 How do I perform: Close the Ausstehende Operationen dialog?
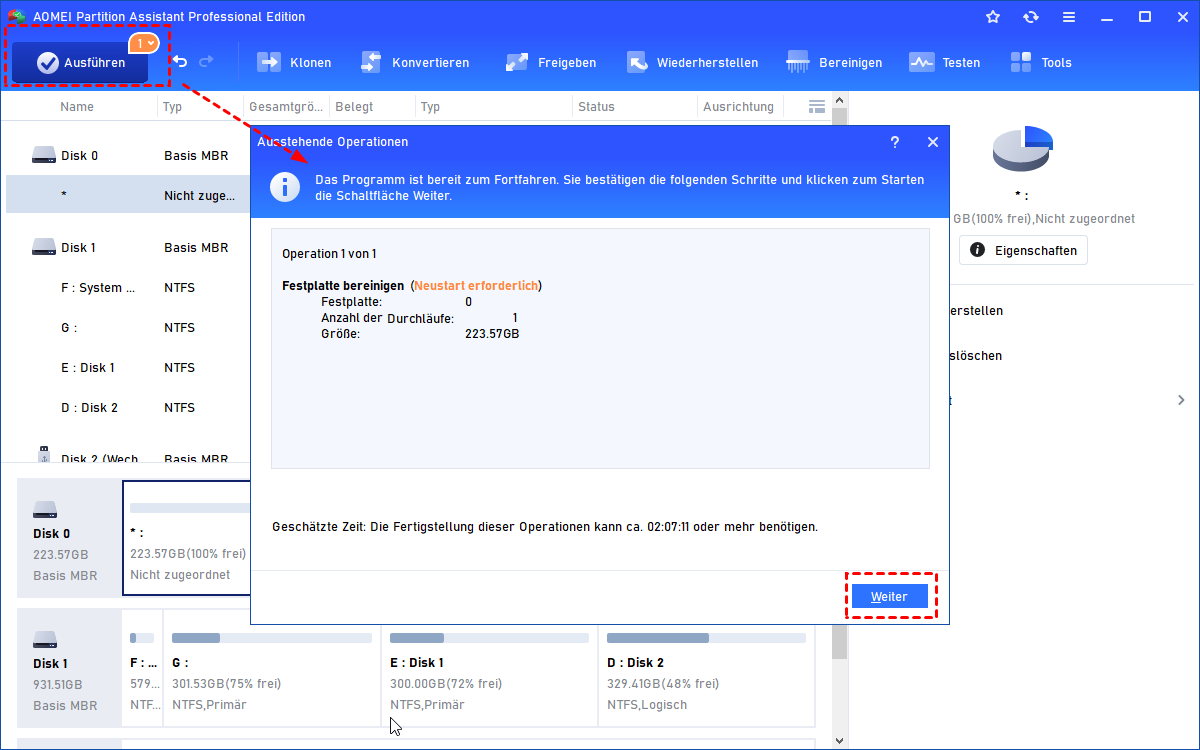coord(933,142)
